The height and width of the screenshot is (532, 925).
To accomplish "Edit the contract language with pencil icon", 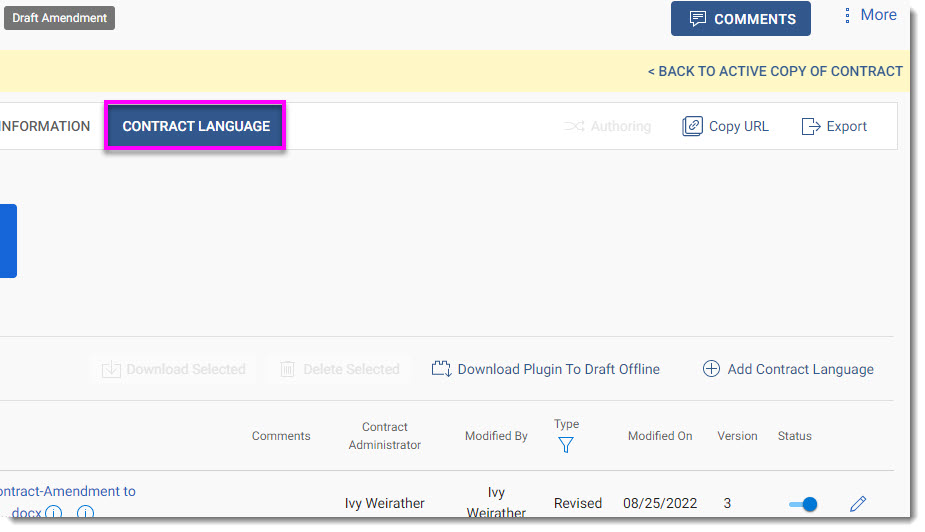I will (x=858, y=504).
